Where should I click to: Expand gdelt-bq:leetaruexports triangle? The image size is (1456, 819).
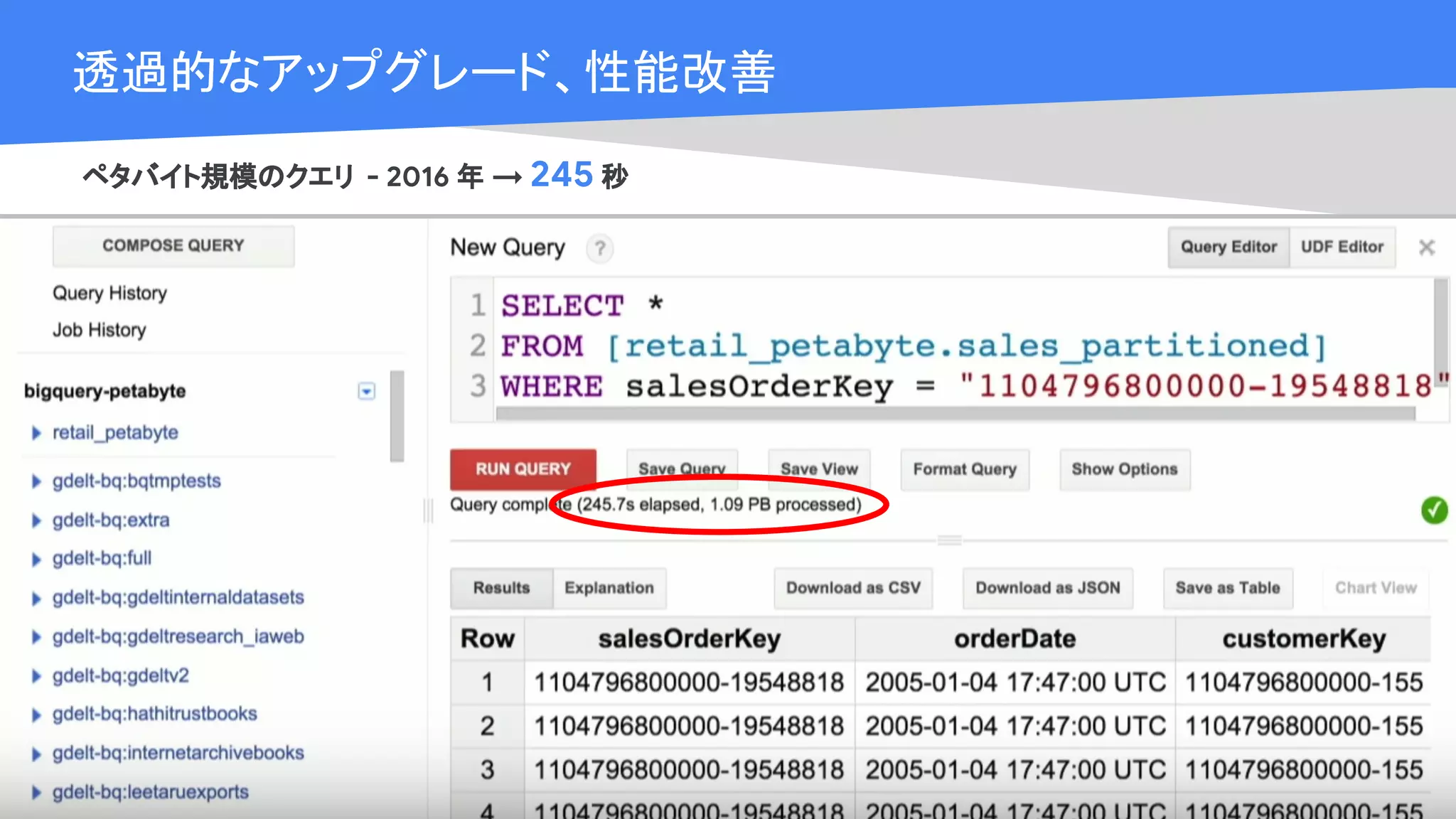coord(36,792)
